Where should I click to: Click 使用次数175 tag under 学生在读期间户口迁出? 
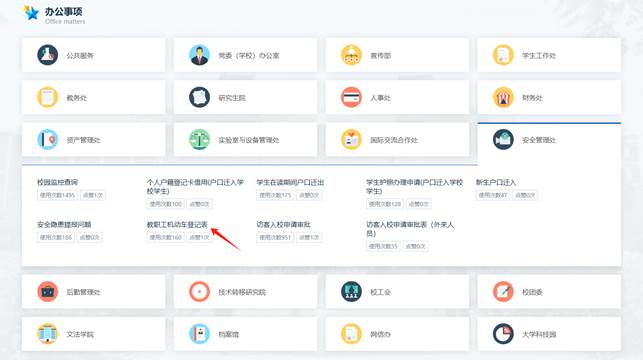275,195
